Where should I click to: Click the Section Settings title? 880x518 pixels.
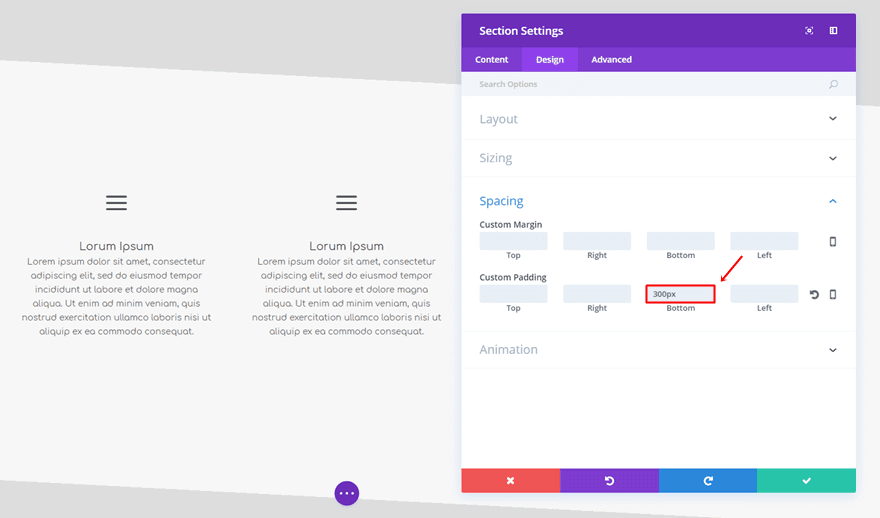pyautogui.click(x=521, y=31)
